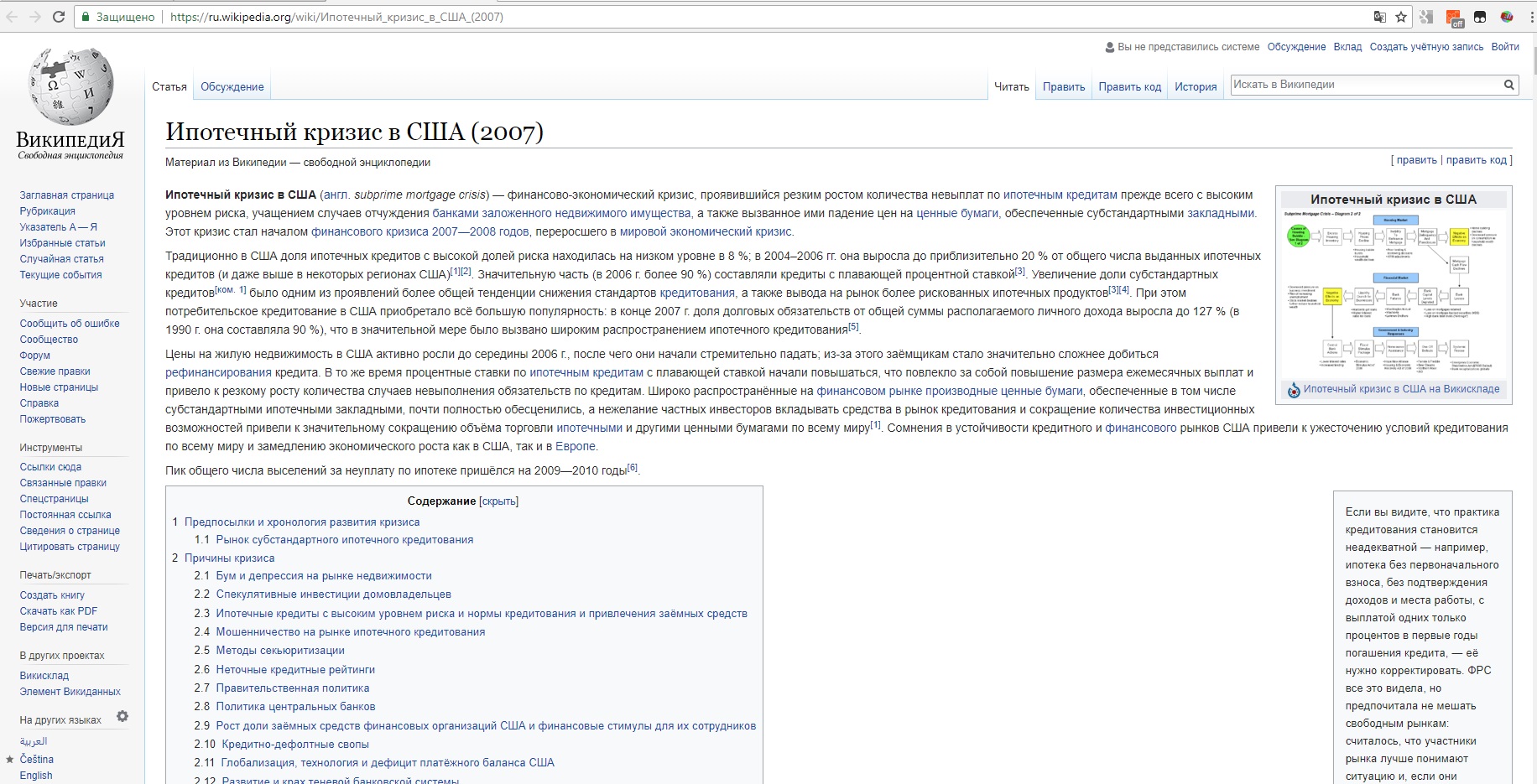
Task: Click the grey Google extension icon
Action: pyautogui.click(x=1427, y=17)
